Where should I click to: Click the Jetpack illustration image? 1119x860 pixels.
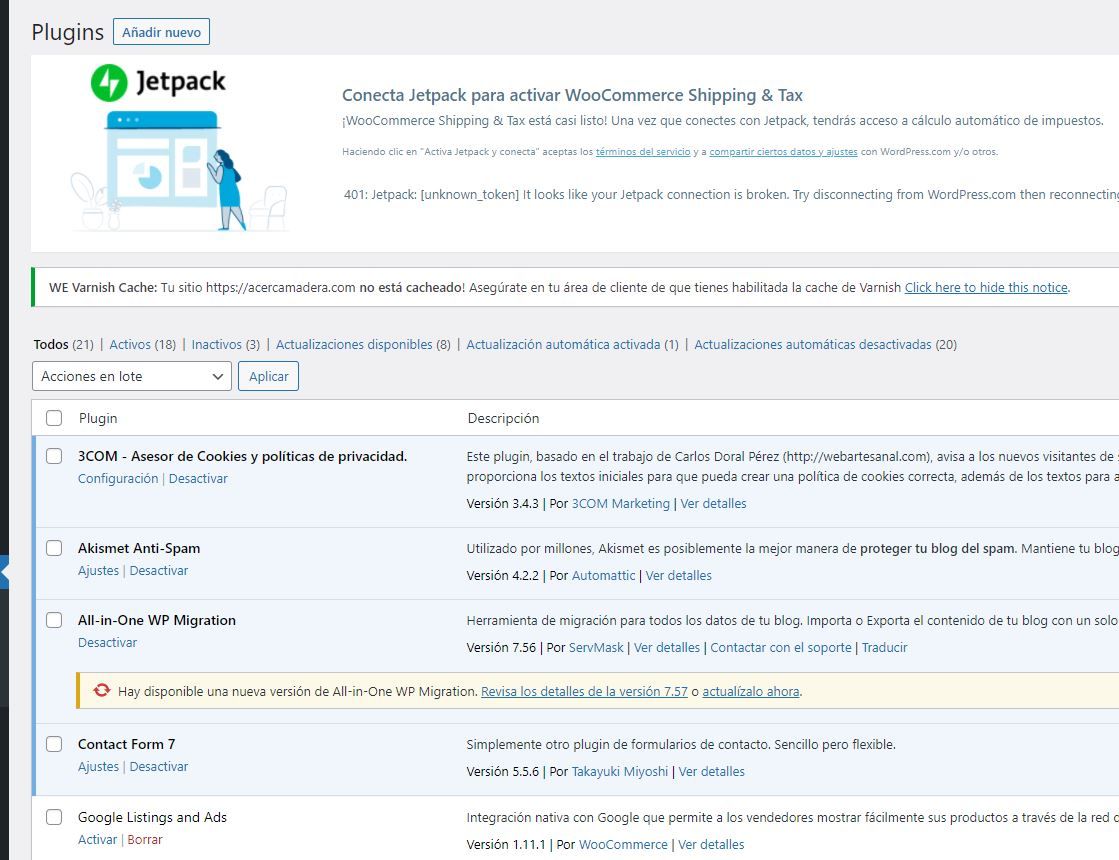tap(178, 171)
